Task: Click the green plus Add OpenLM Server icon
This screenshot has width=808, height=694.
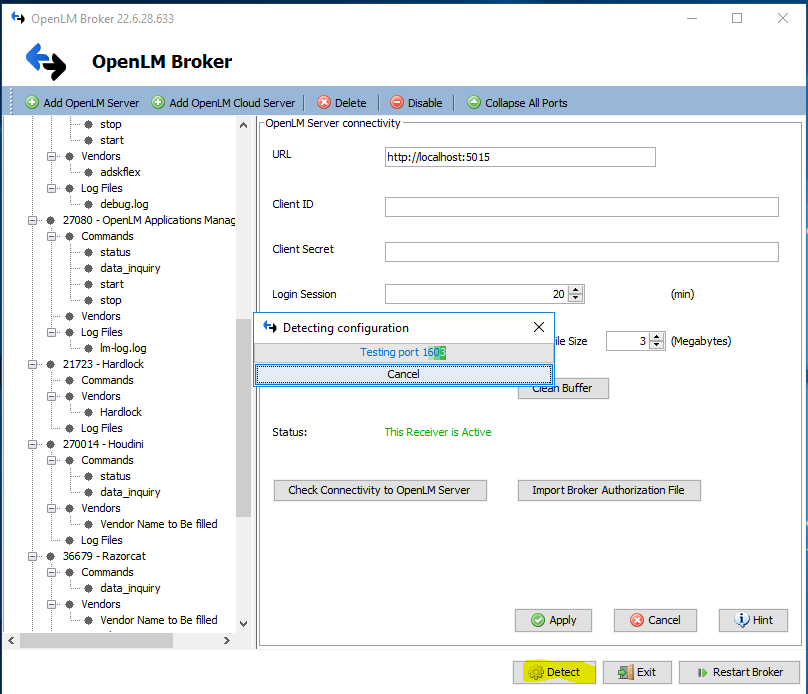Action: [30, 102]
